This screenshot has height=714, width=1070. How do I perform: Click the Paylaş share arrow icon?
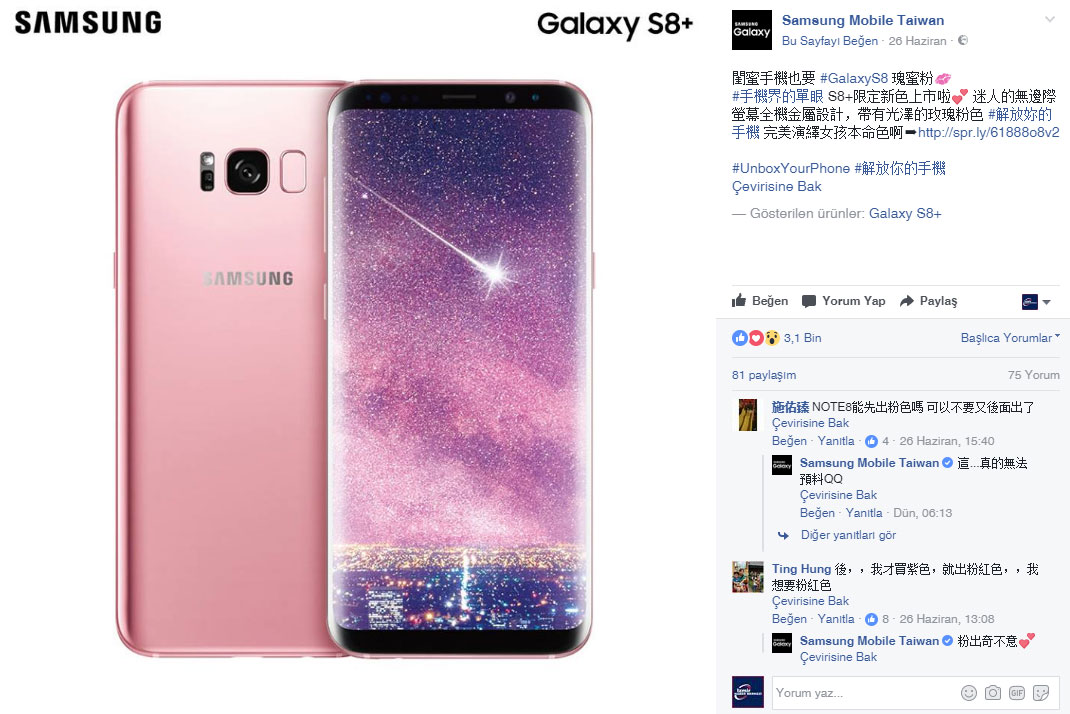pyautogui.click(x=907, y=301)
